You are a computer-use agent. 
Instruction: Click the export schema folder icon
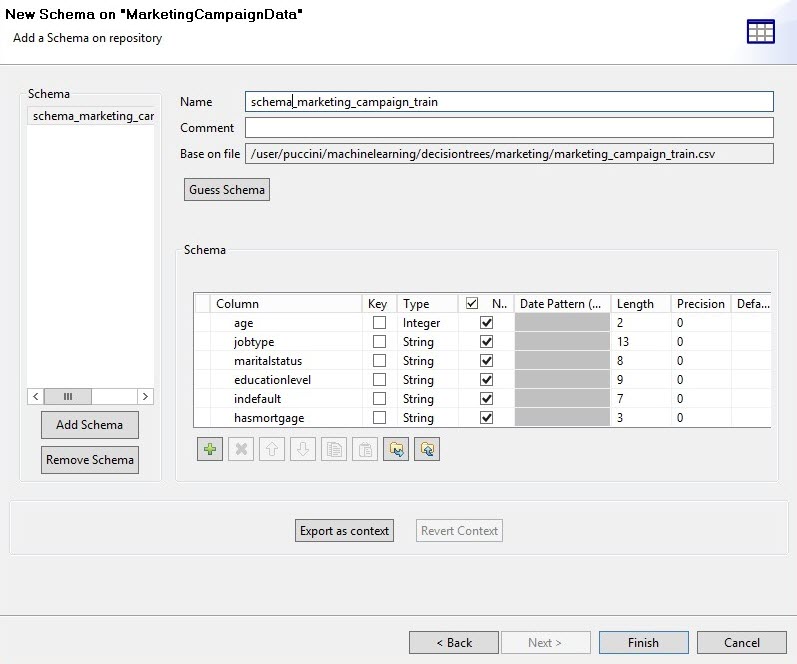pos(427,450)
